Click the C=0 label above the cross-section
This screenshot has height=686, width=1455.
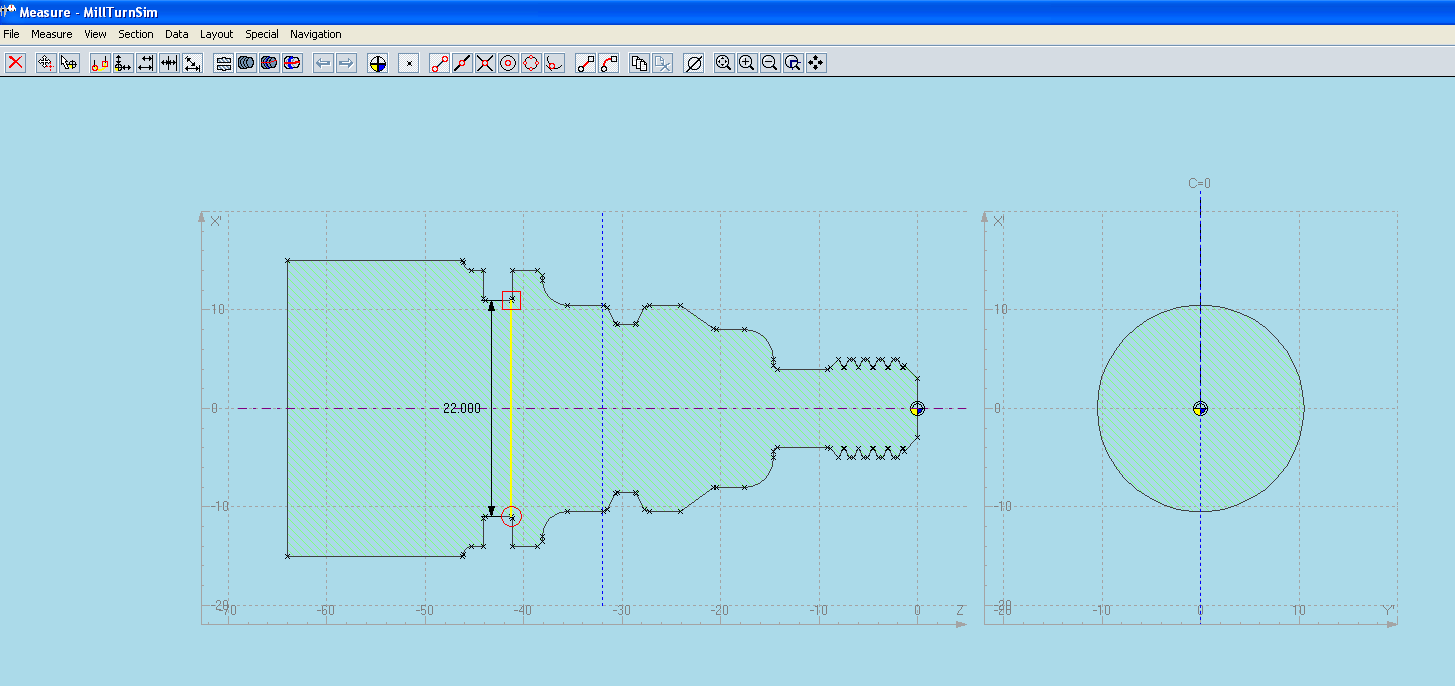point(1199,183)
